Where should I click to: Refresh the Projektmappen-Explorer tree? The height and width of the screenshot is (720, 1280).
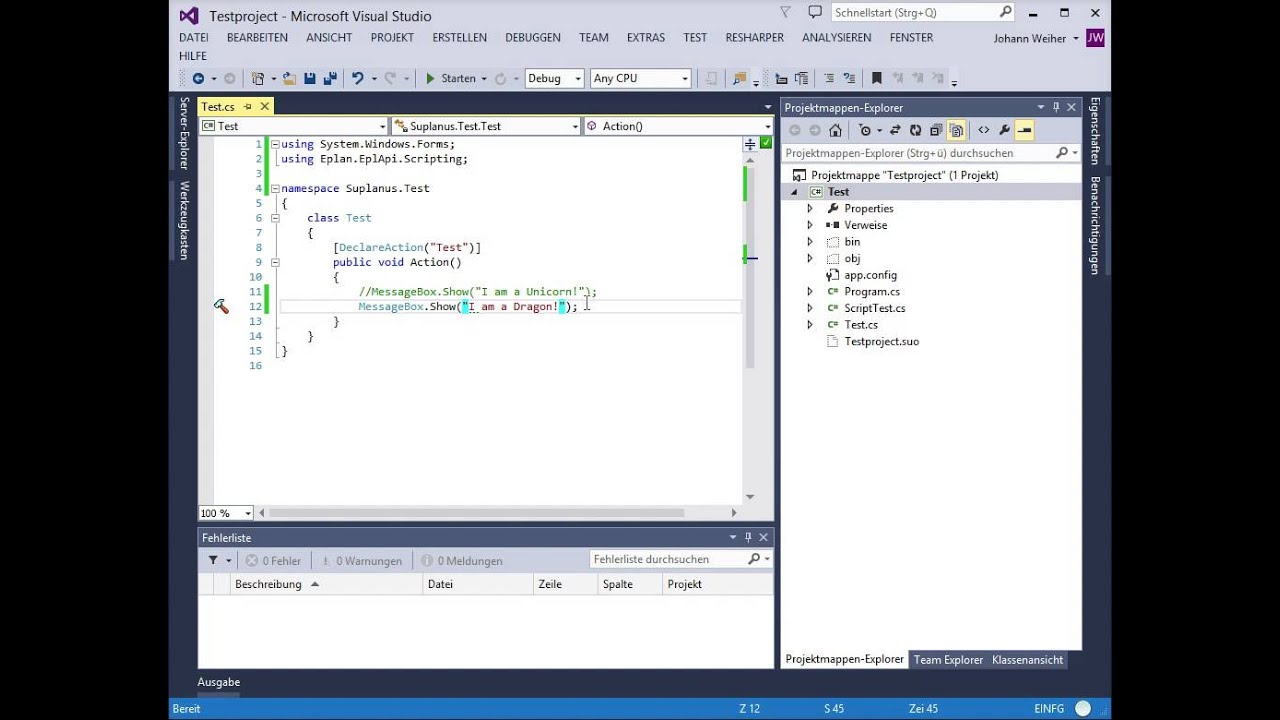click(915, 130)
